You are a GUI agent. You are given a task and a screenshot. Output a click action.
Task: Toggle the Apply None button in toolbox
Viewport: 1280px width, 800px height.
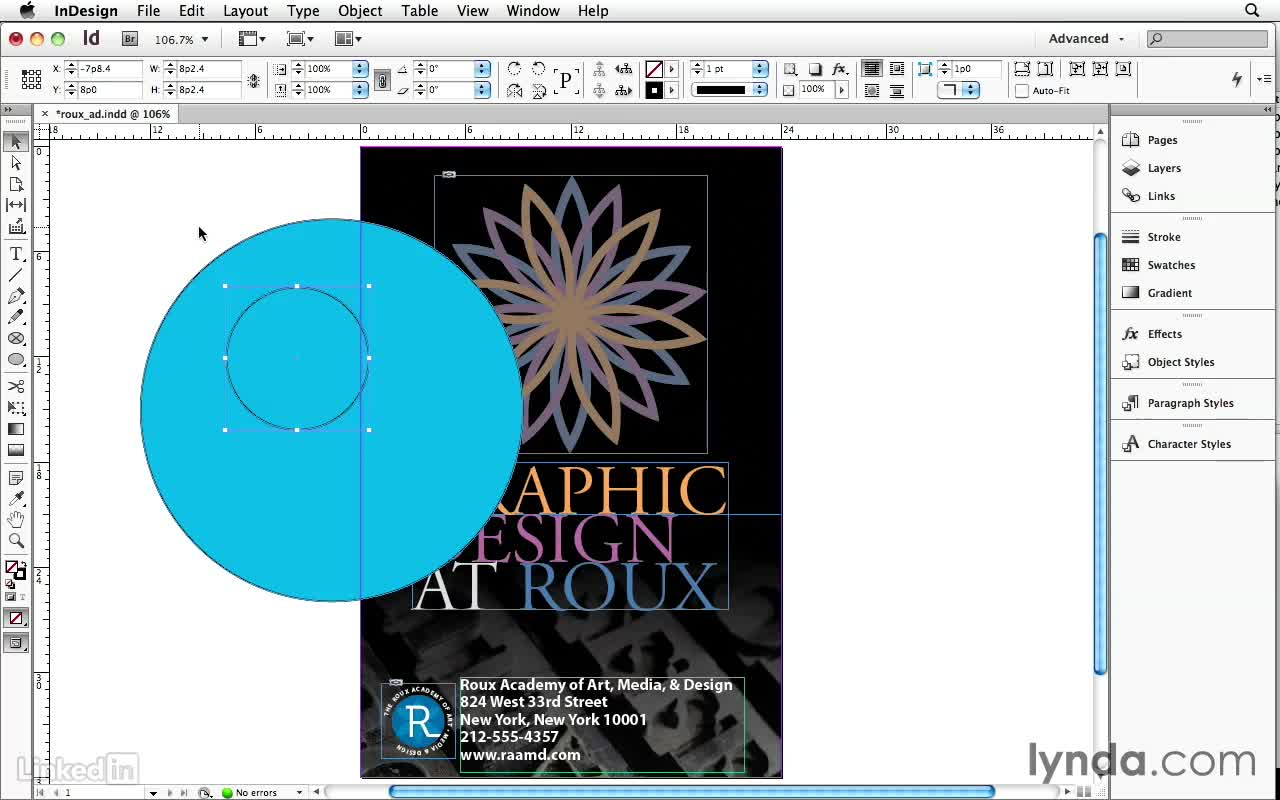click(16, 618)
